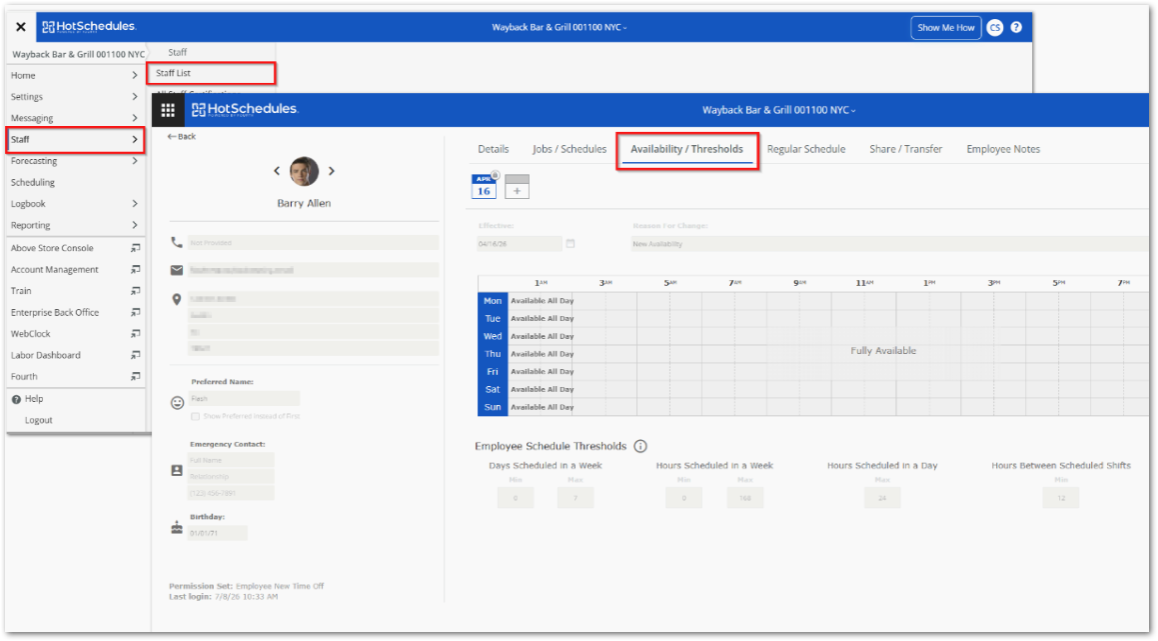Expand the Settings menu chevron
This screenshot has height=641, width=1158.
[x=134, y=97]
